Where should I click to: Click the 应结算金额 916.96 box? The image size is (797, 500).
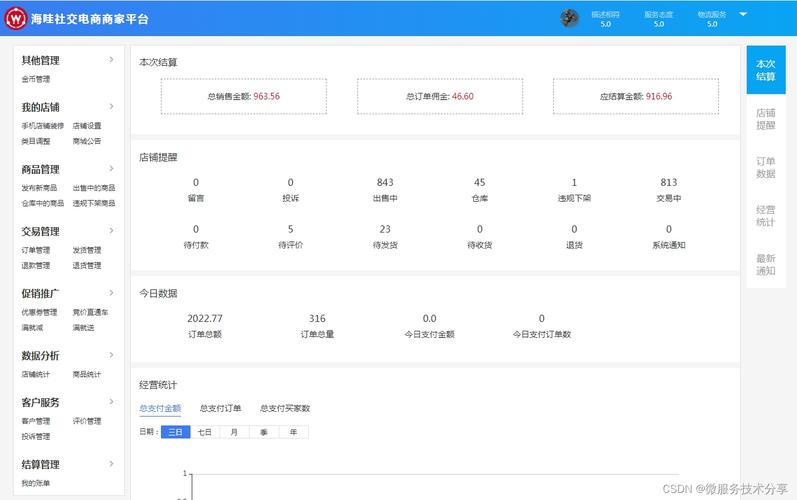[x=636, y=96]
